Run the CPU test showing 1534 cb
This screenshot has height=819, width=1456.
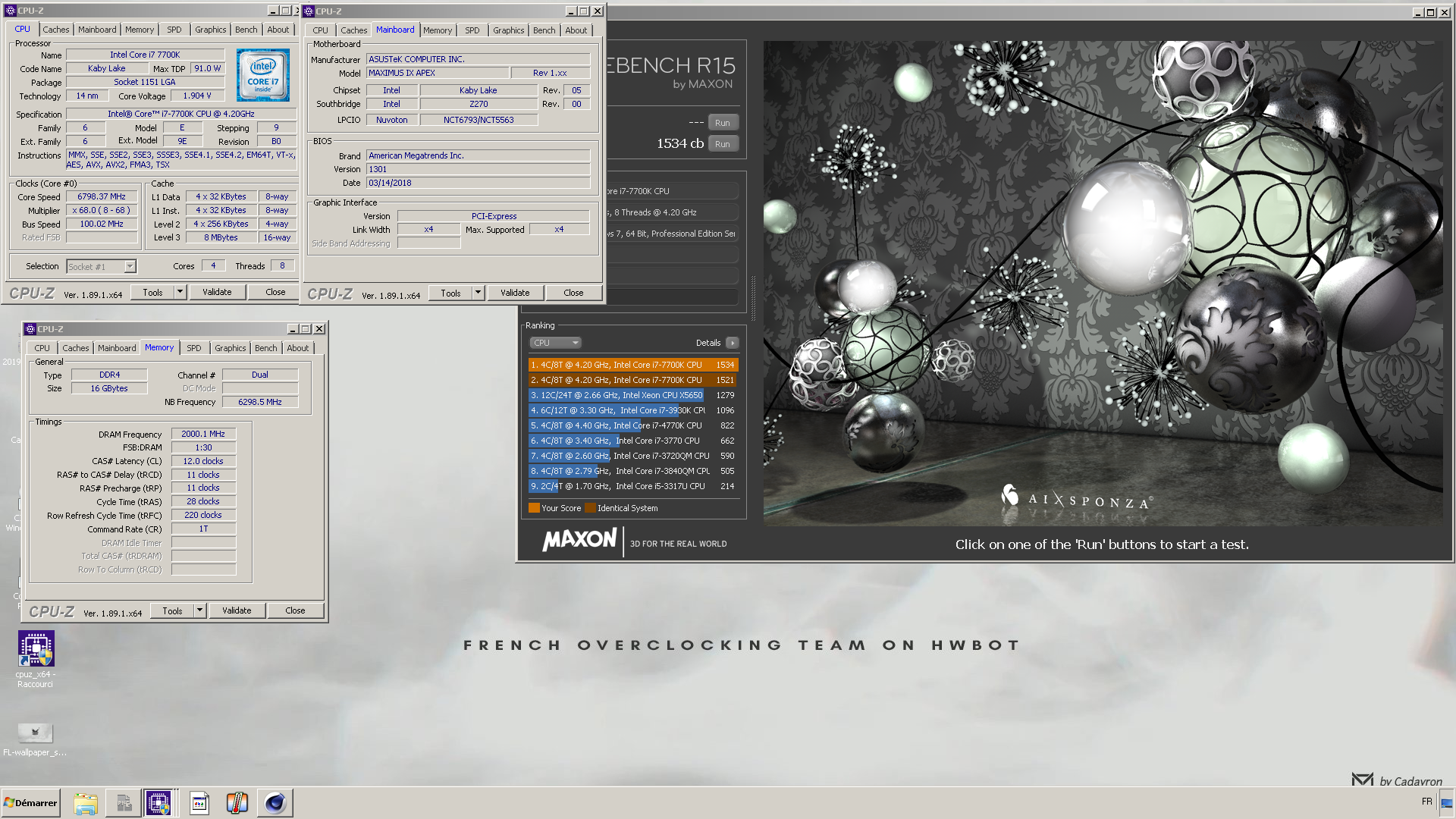click(x=723, y=144)
